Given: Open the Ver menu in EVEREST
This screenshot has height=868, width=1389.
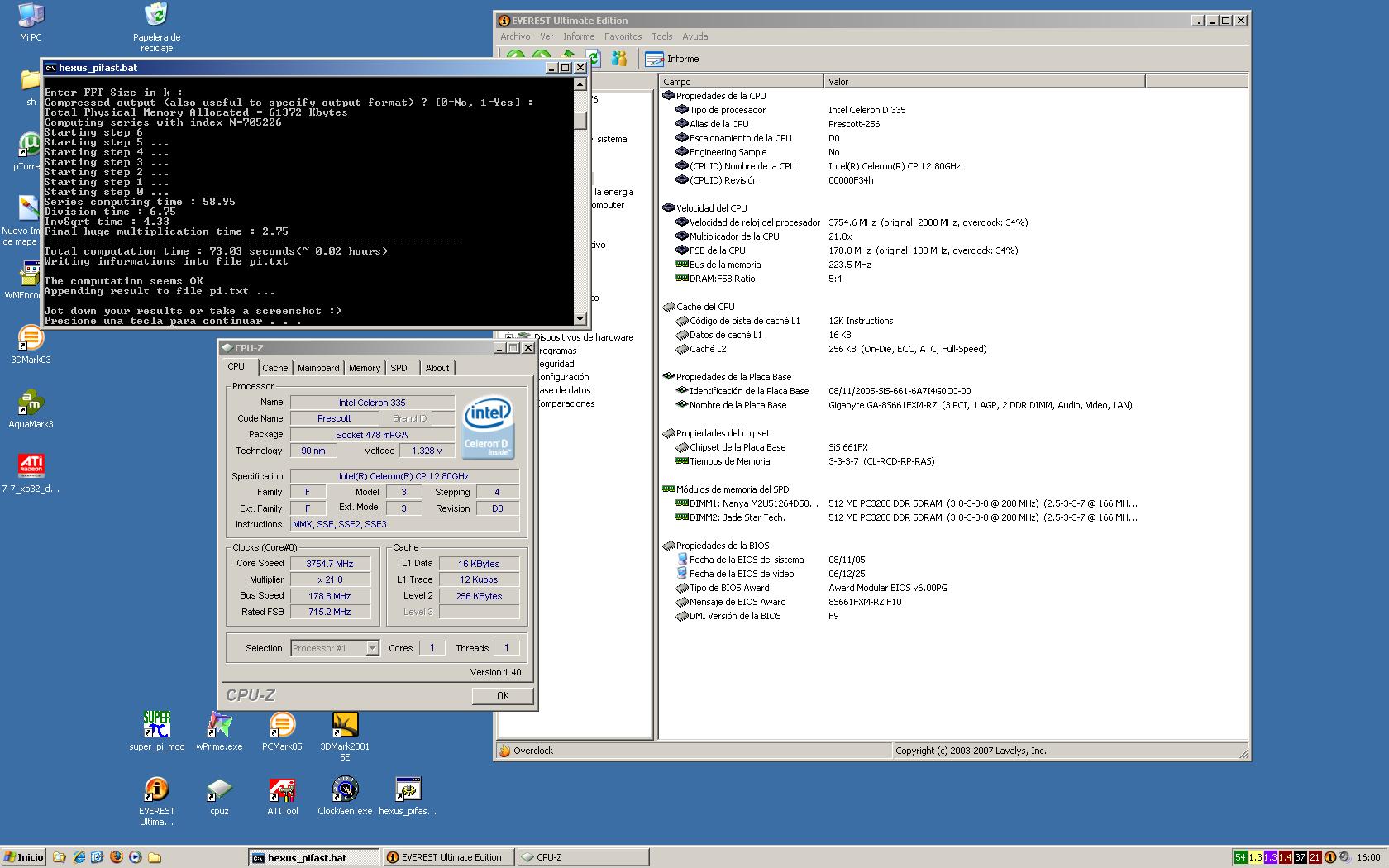Looking at the screenshot, I should [547, 36].
